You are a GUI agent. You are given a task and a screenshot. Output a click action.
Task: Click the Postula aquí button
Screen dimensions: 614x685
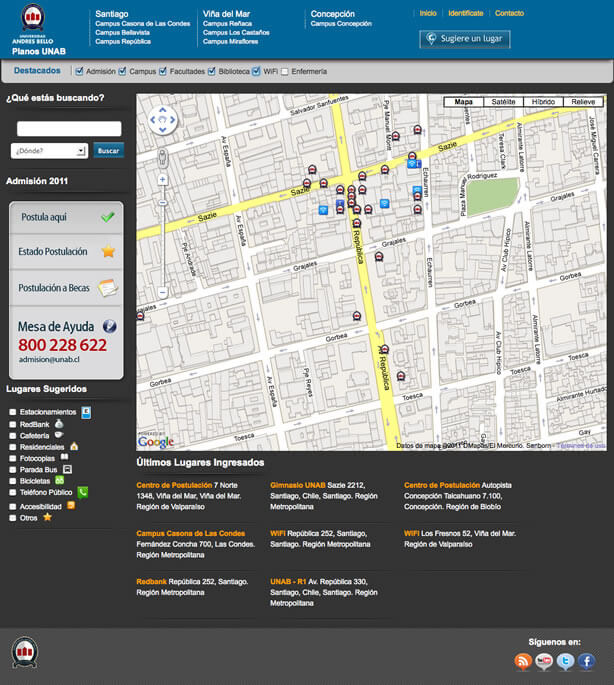click(x=66, y=217)
